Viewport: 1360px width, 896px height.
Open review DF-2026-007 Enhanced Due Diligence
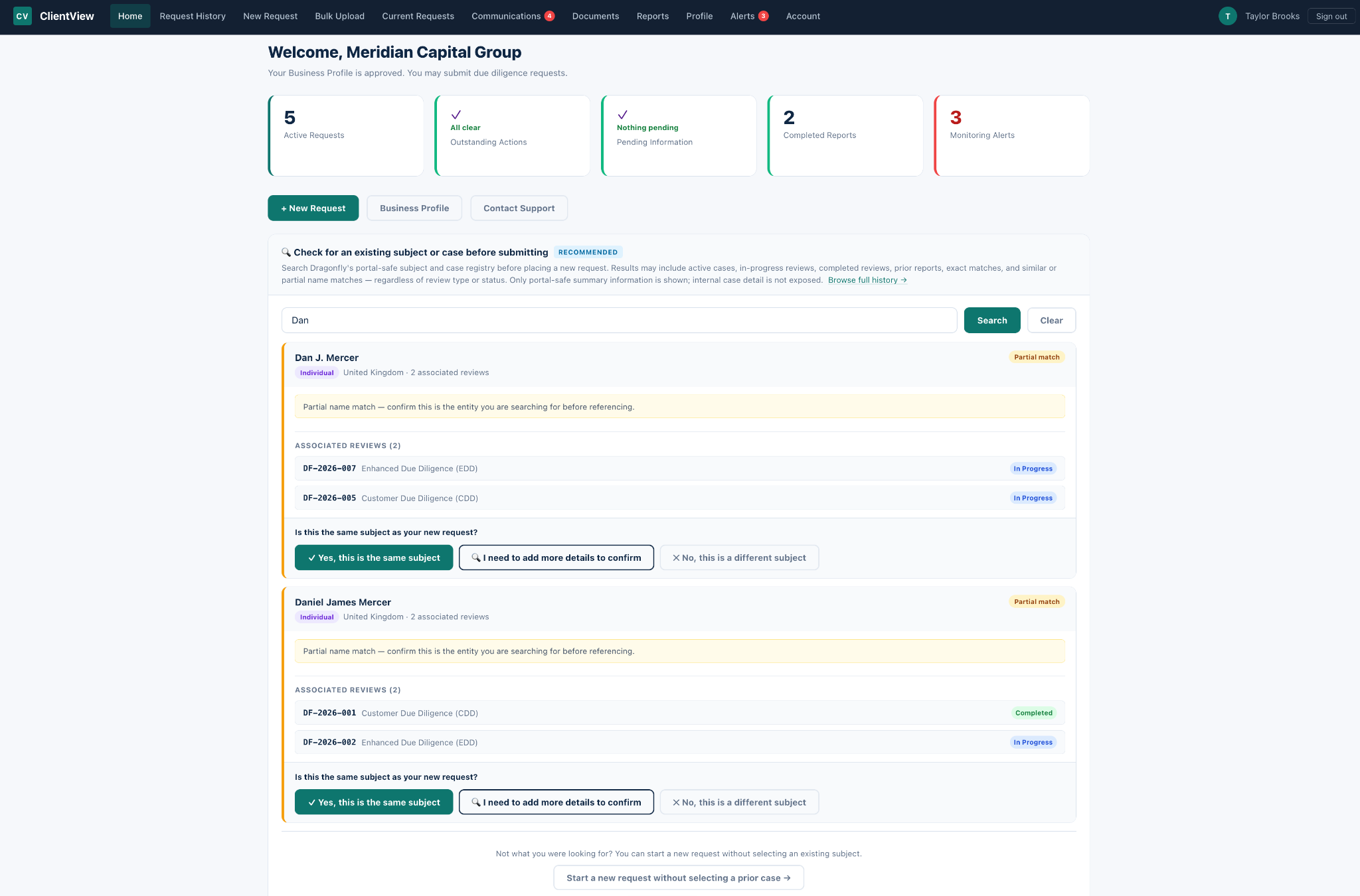coord(680,469)
